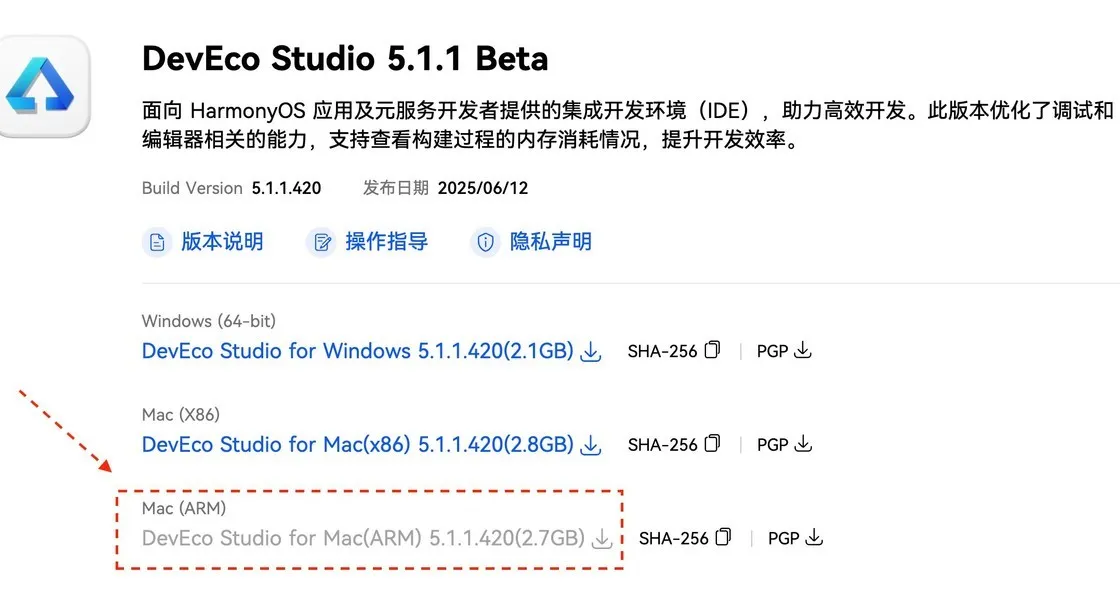
Task: Click the 隐私声明 info icon
Action: pos(486,242)
